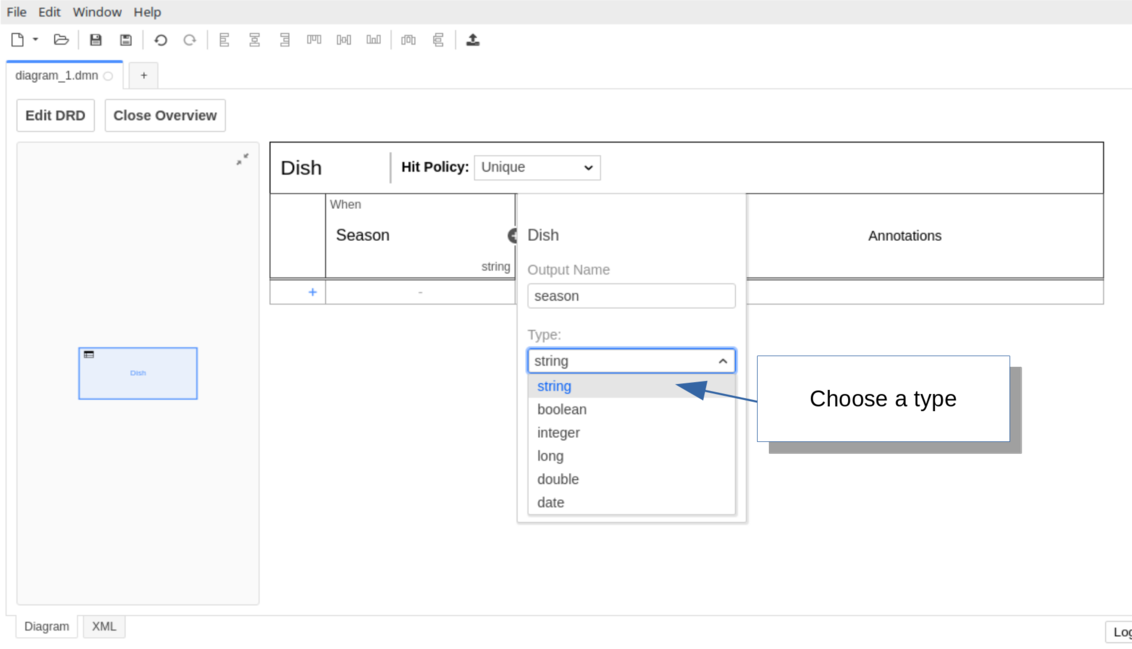The width and height of the screenshot is (1132, 649).
Task: Collapse the overview panel with arrows icon
Action: [242, 159]
